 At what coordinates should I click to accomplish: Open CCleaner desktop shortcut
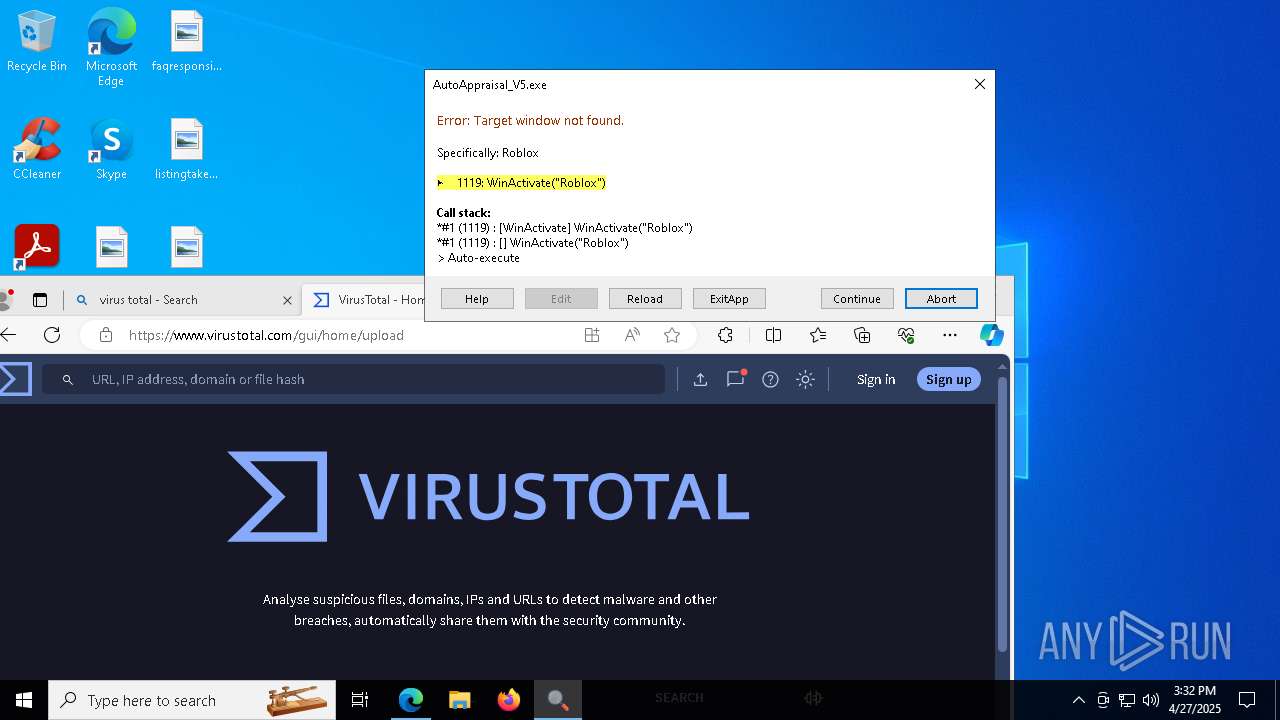click(x=37, y=150)
